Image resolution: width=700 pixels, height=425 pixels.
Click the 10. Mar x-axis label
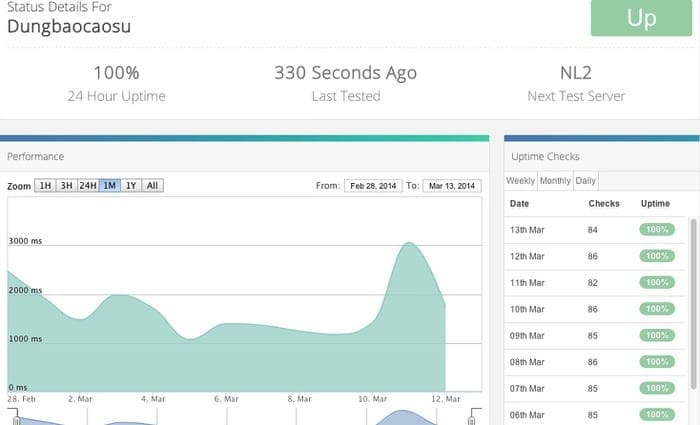coord(373,399)
